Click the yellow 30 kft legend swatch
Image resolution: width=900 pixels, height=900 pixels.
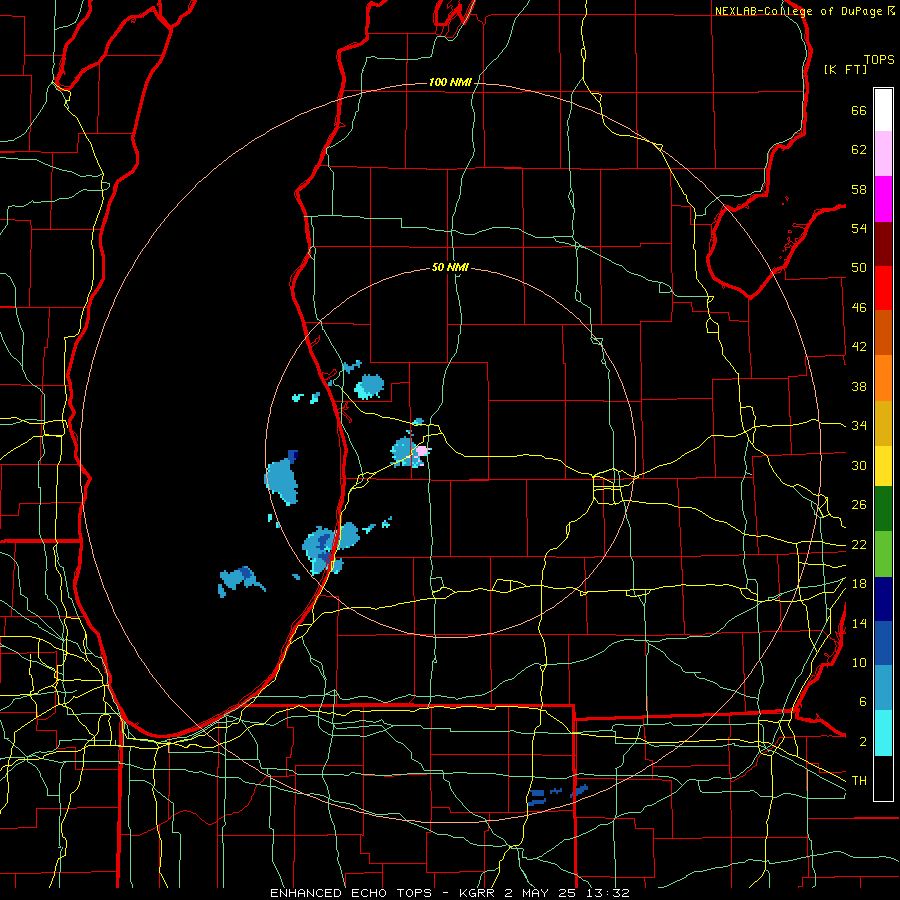point(883,466)
